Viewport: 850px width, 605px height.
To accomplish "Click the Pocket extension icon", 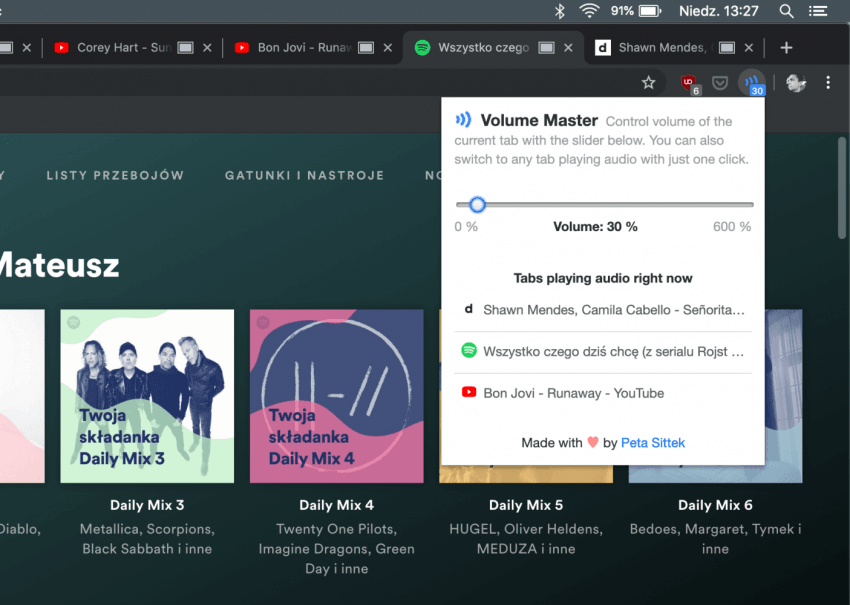I will point(720,83).
